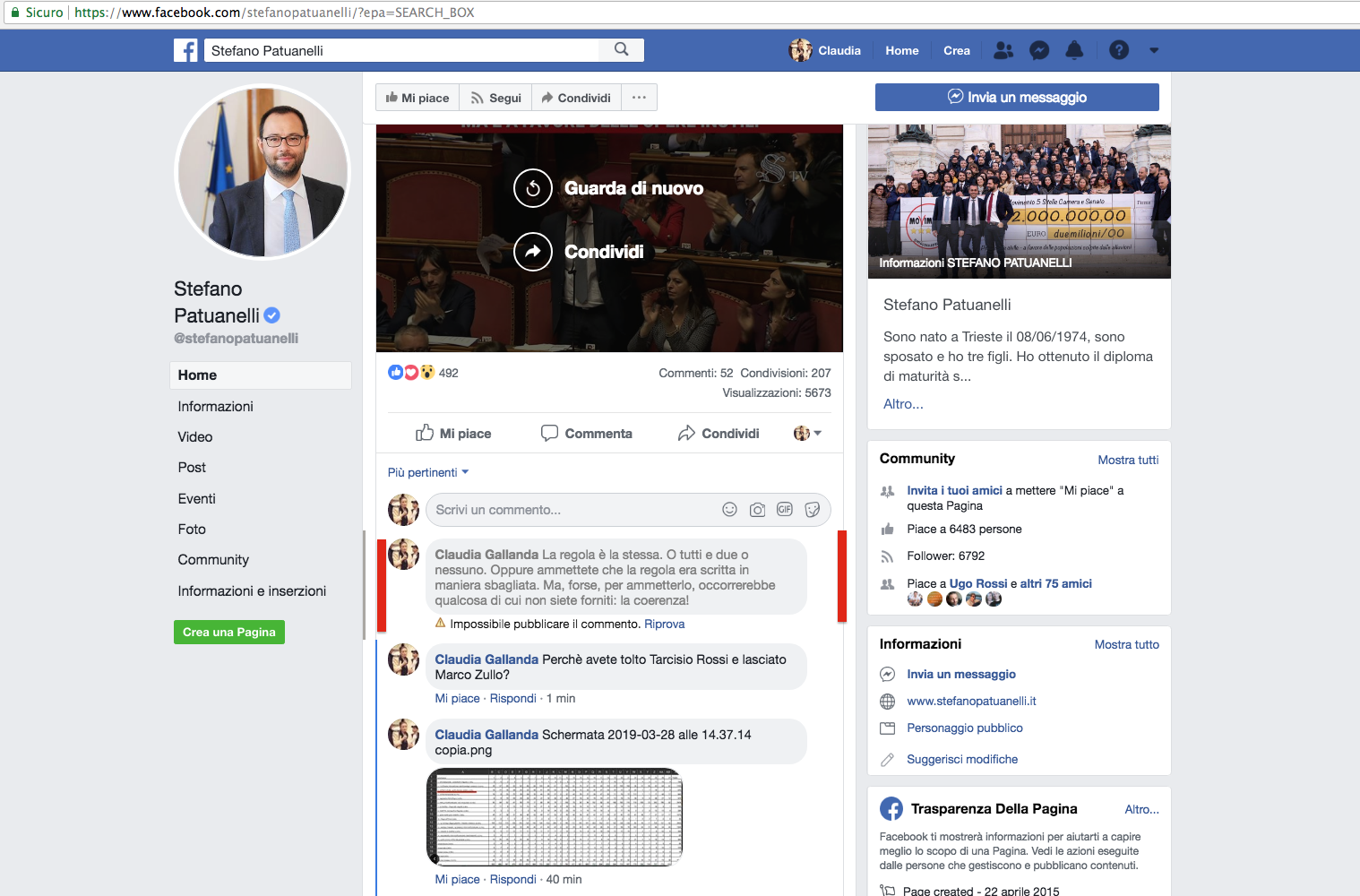Click Commenta under the video post

pos(587,434)
